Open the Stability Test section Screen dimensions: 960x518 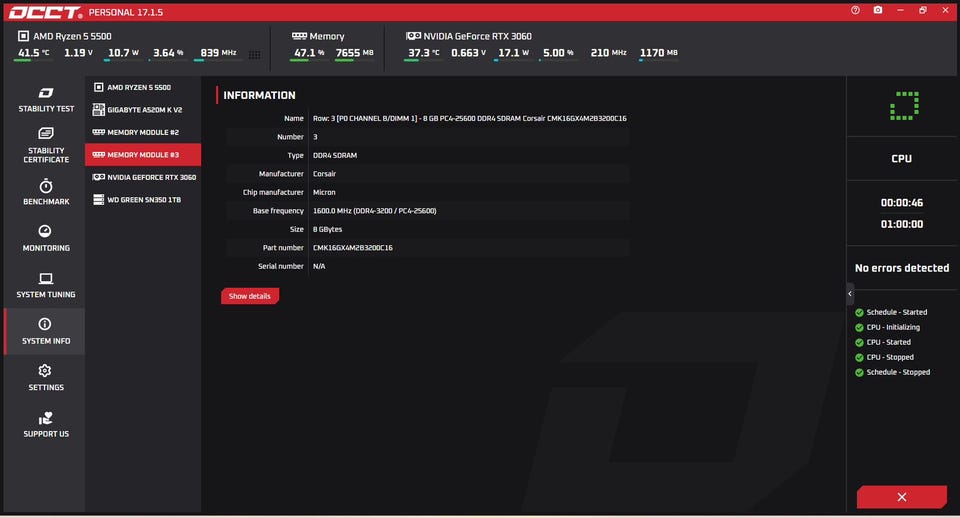point(46,100)
